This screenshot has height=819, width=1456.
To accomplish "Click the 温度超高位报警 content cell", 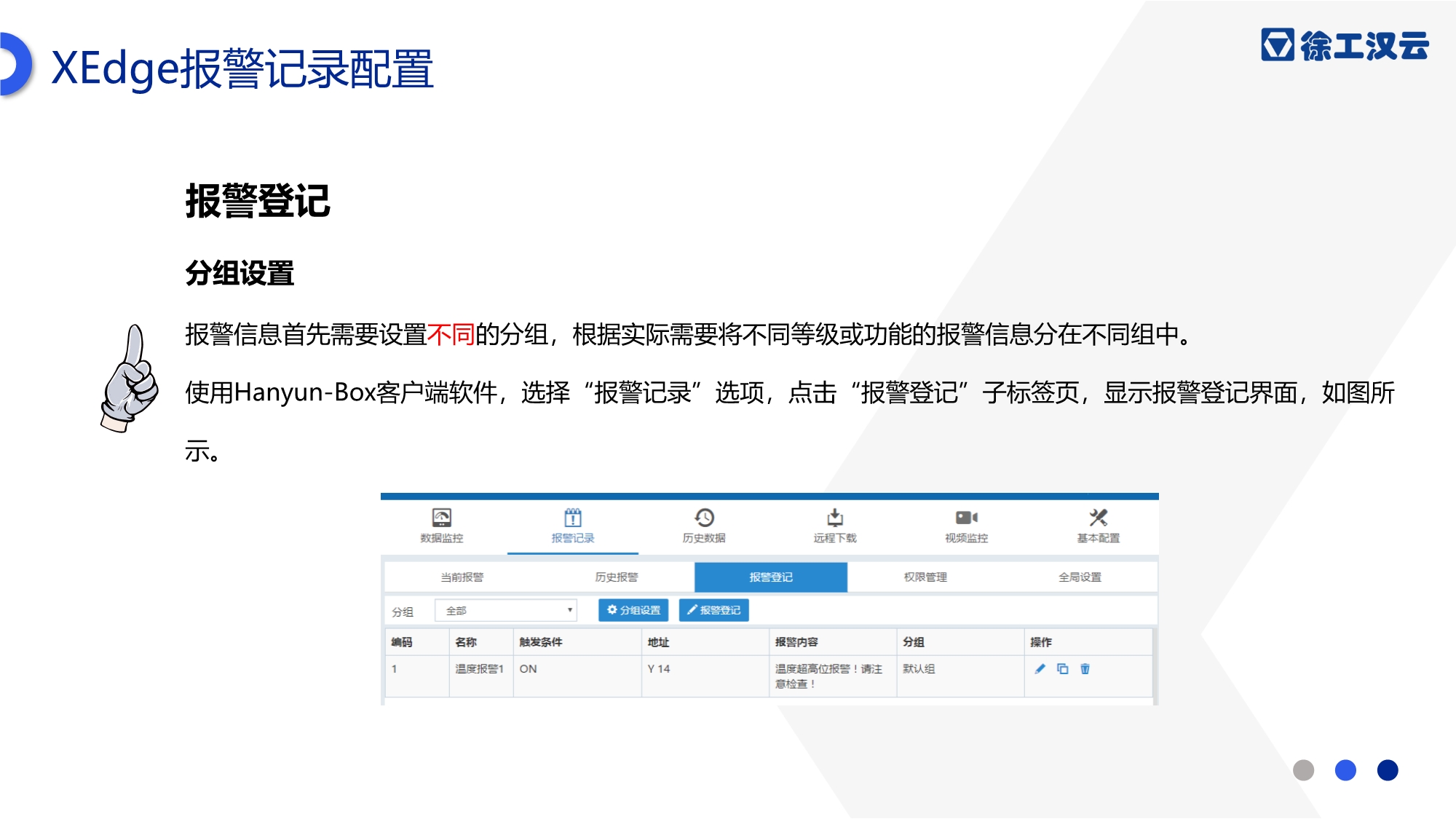I will 833,676.
